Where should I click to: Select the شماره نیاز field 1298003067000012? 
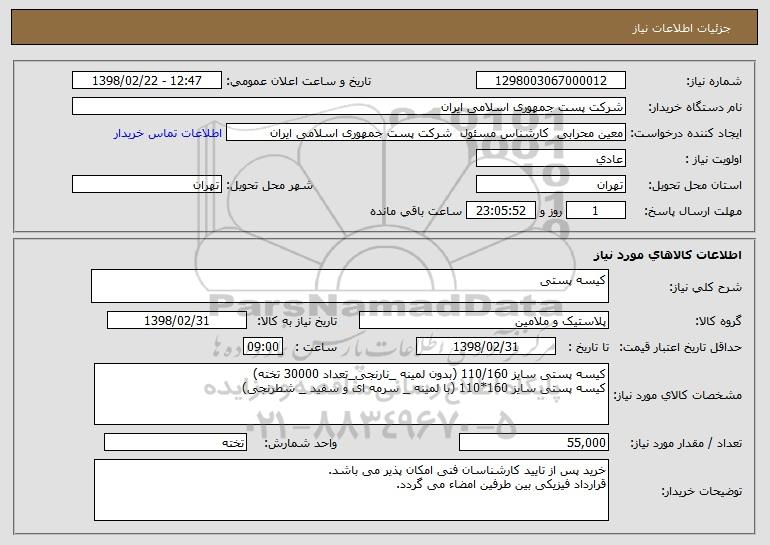coord(550,80)
